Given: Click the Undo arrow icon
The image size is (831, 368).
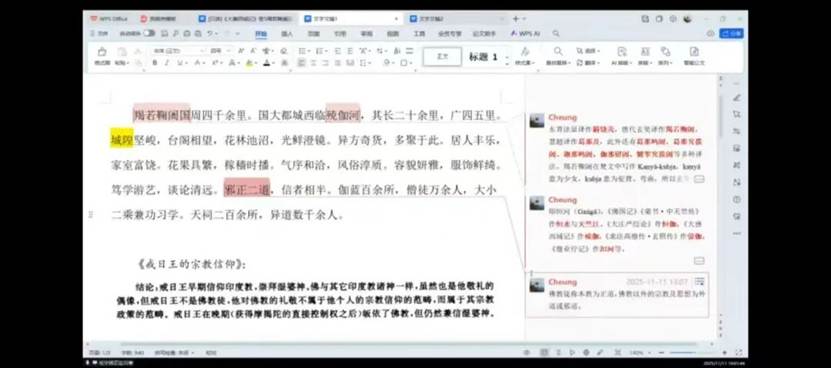Looking at the screenshot, I should (x=210, y=33).
